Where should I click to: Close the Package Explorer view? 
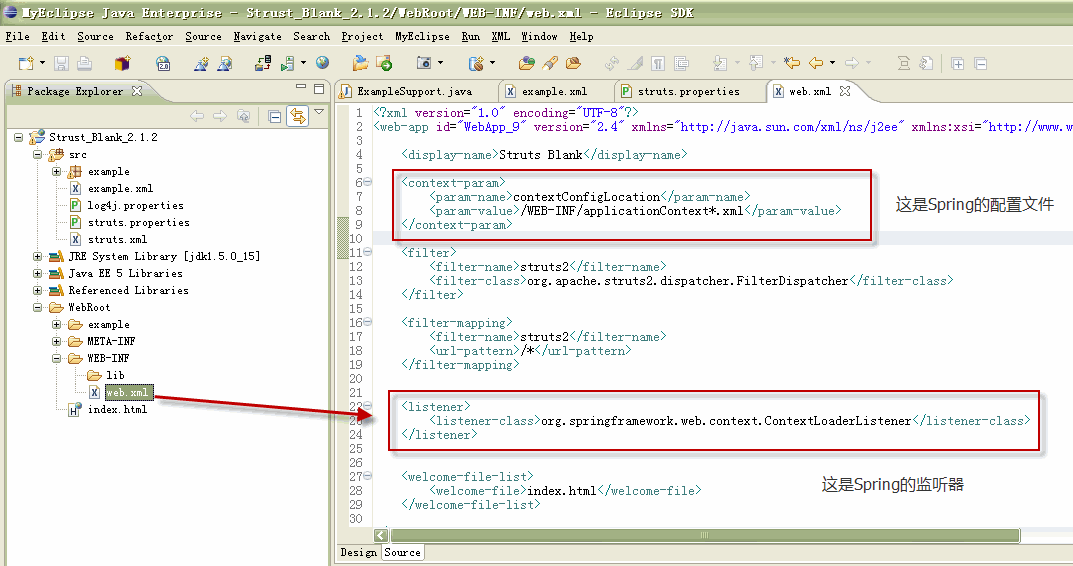pyautogui.click(x=137, y=90)
